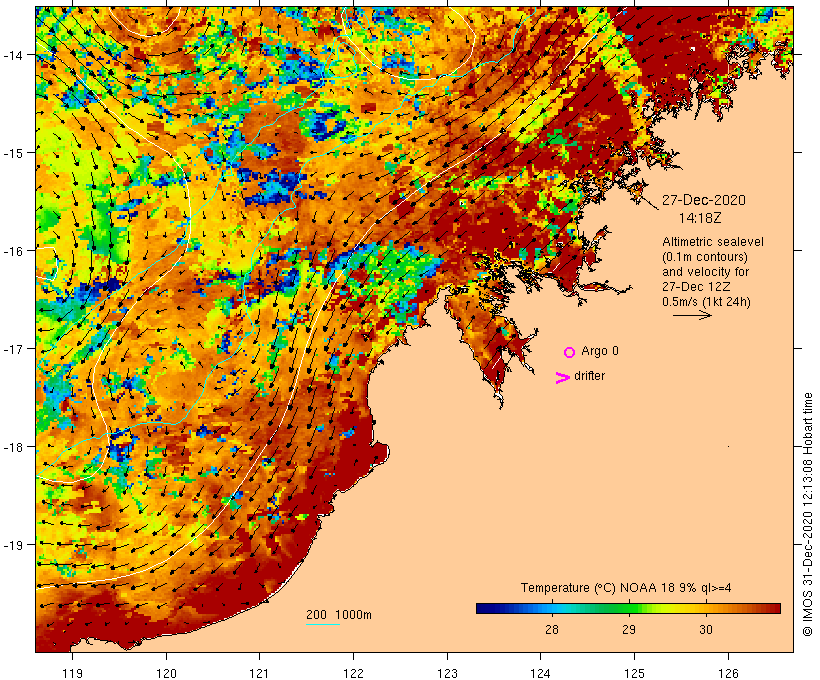Click the colorbar value label 29
Screen dimensions: 820x680
tap(629, 630)
